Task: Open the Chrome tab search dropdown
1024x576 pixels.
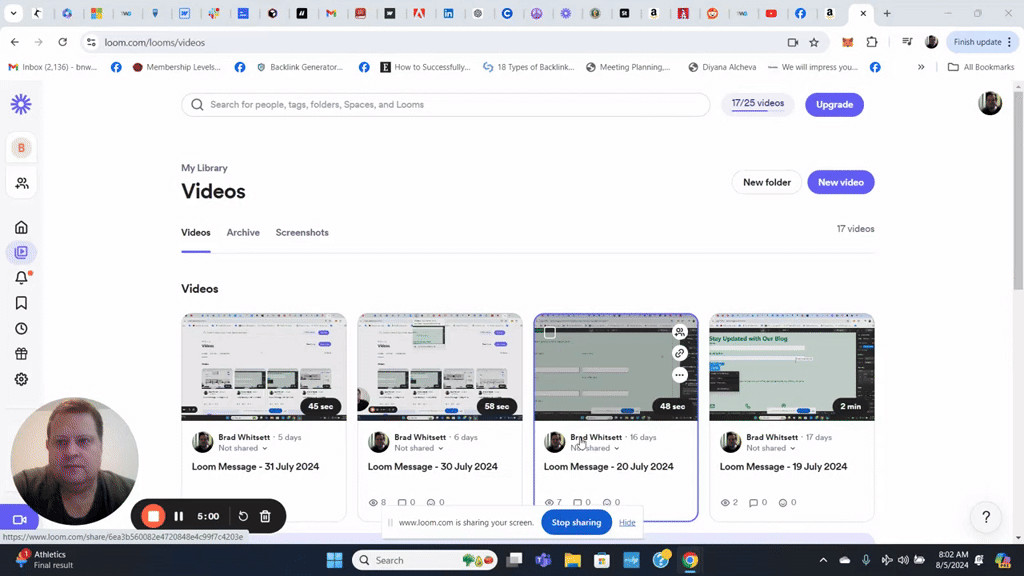Action: coord(13,13)
